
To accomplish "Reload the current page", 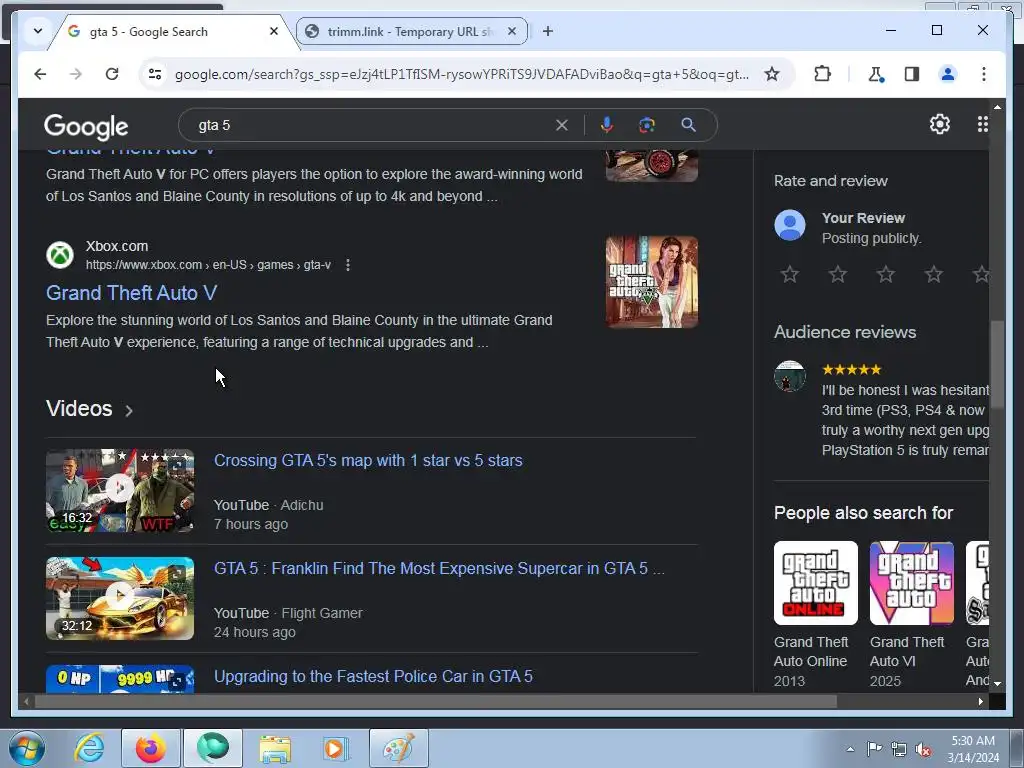I will [x=112, y=74].
